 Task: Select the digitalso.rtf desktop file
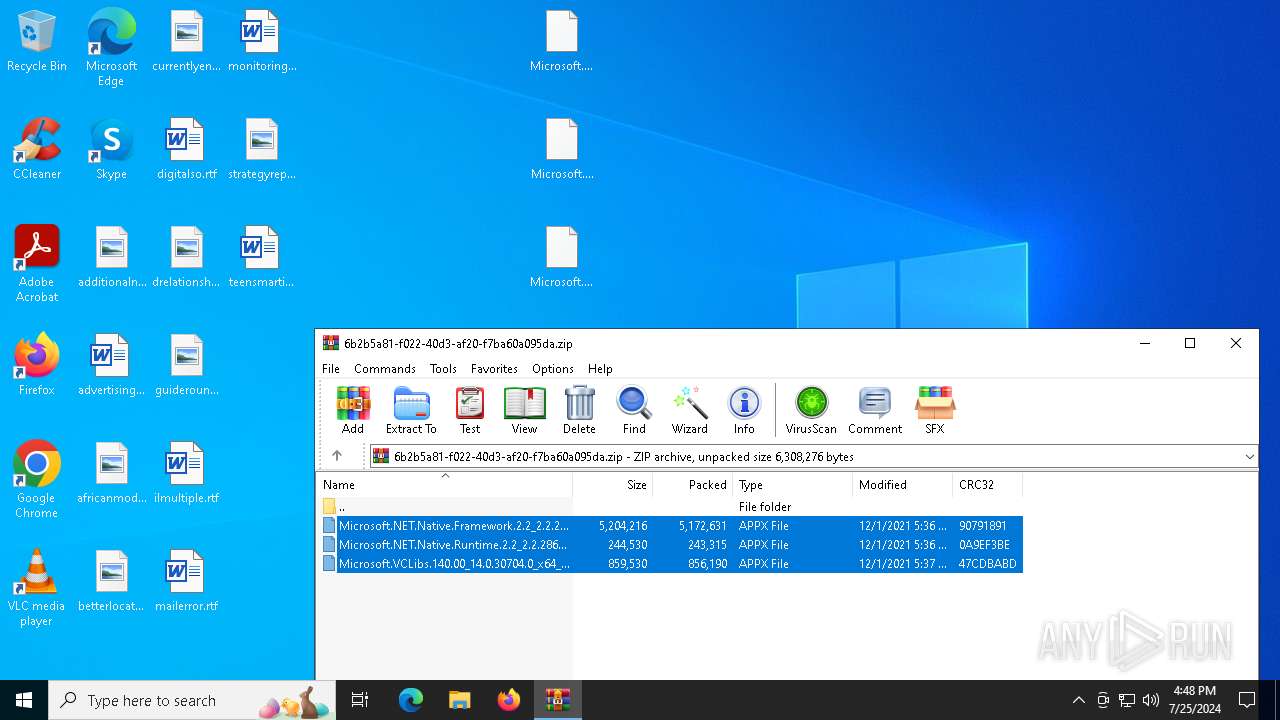tap(186, 150)
